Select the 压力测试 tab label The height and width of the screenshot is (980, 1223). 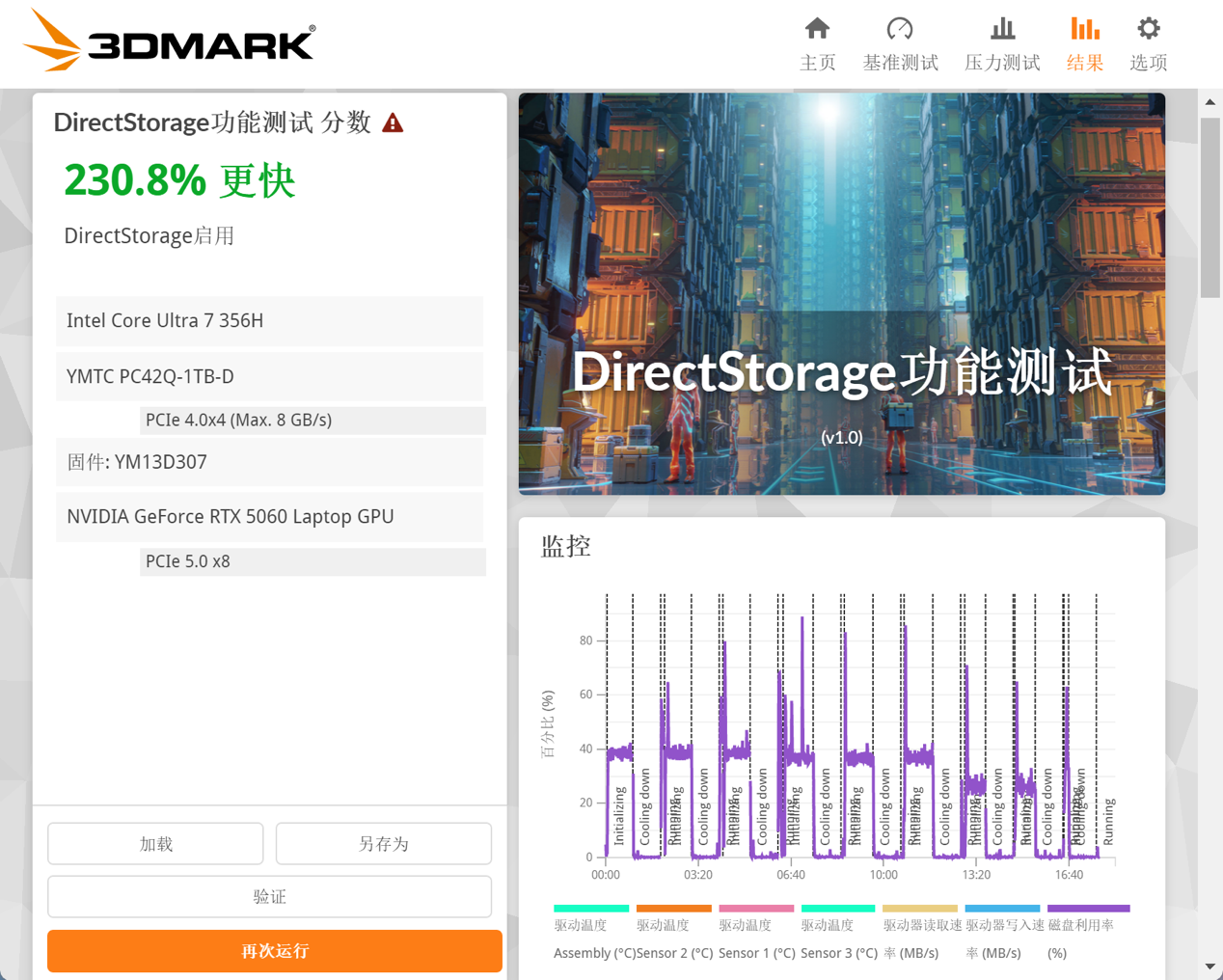tap(1002, 63)
